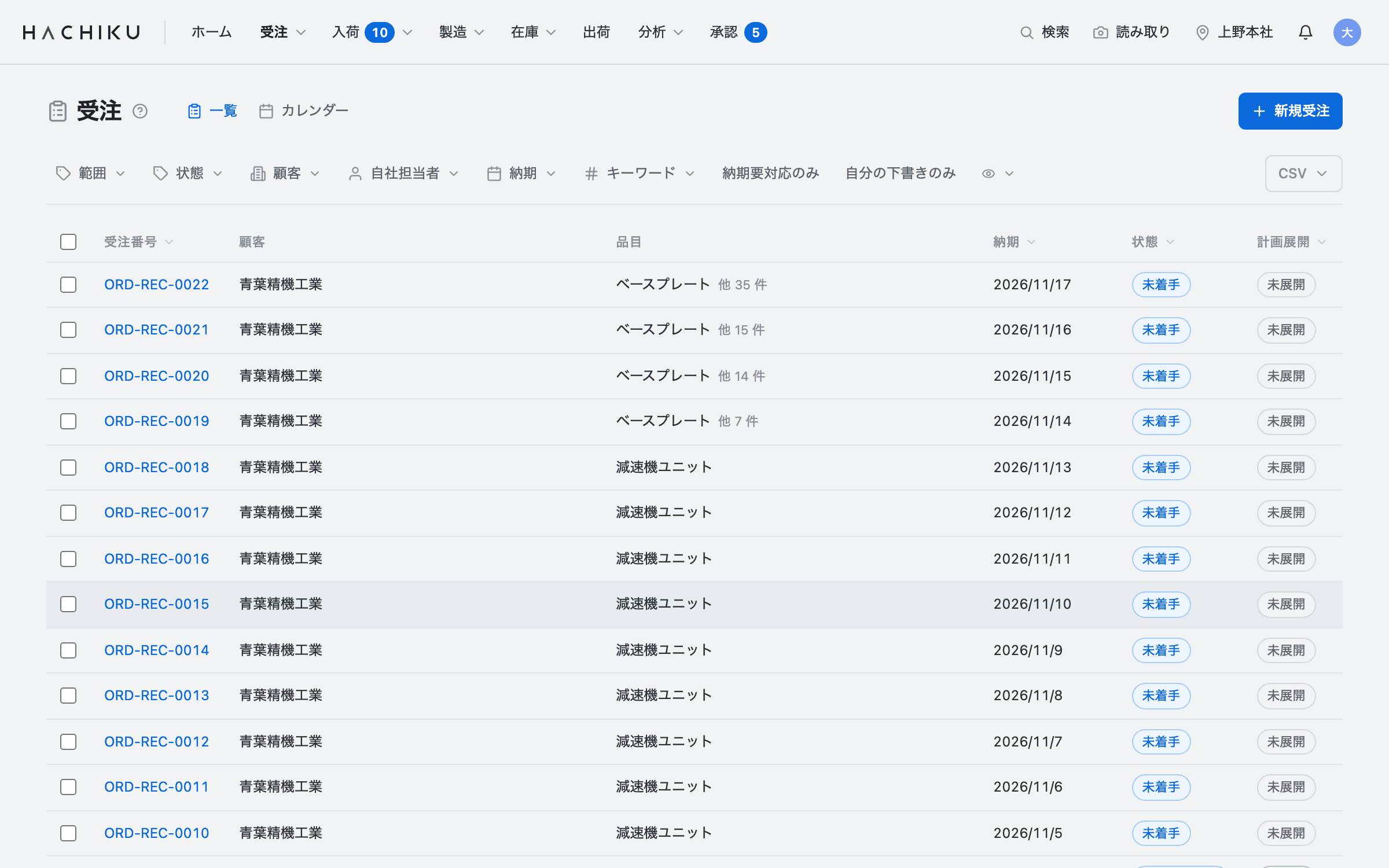Image resolution: width=1389 pixels, height=868 pixels.
Task: Click the 検索 search icon
Action: 1026,32
